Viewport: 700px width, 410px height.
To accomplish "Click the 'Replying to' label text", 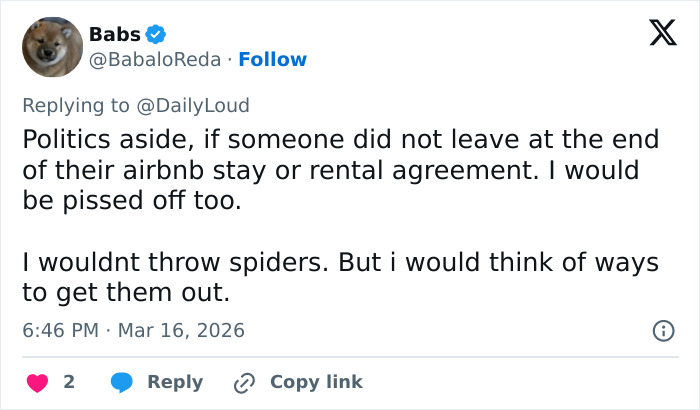I will point(76,105).
